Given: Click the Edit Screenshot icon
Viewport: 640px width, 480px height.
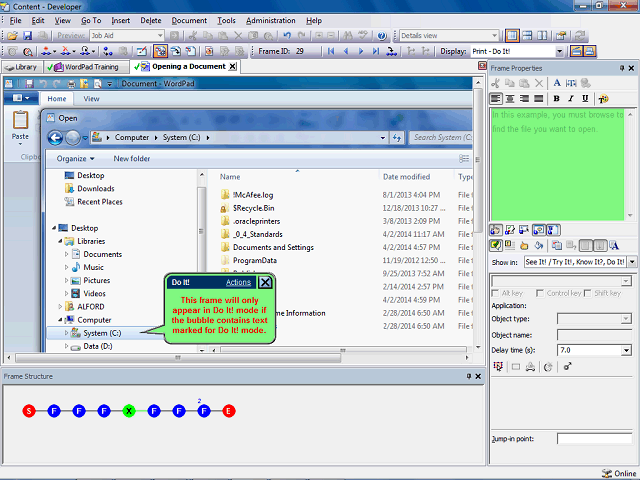Looking at the screenshot, I should (142, 51).
